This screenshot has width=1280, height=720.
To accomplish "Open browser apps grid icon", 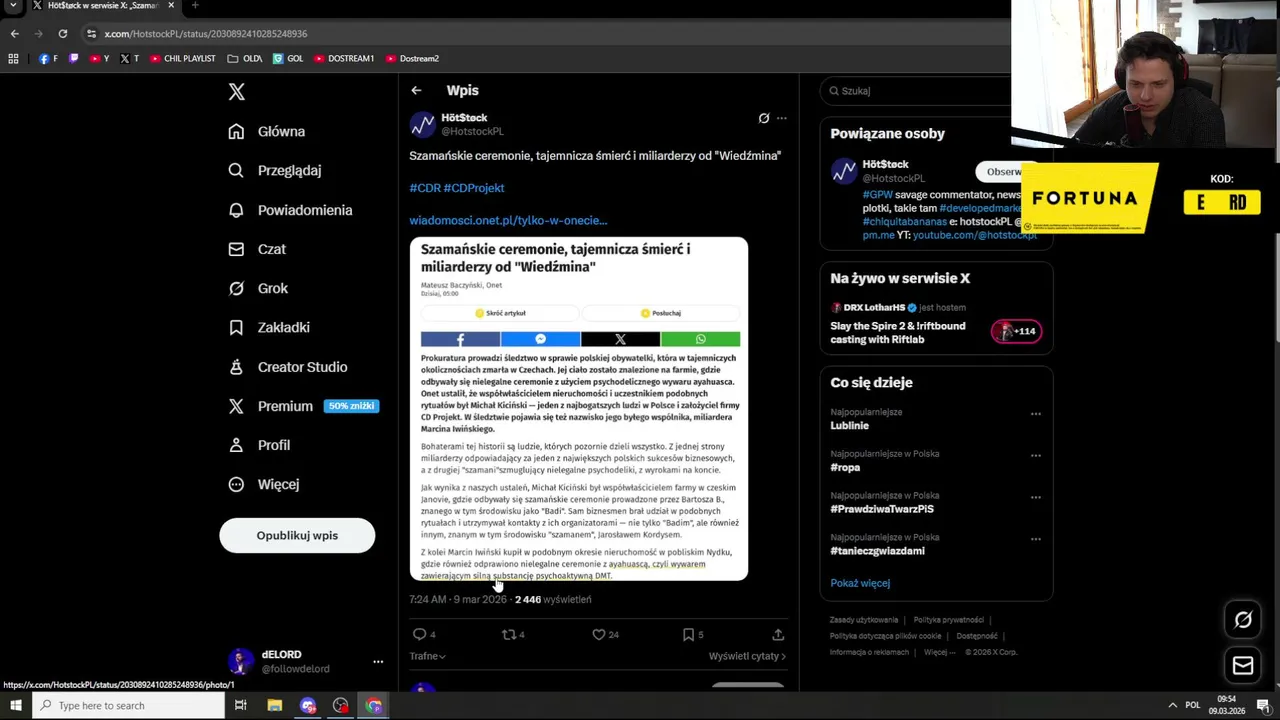I will coord(13,58).
